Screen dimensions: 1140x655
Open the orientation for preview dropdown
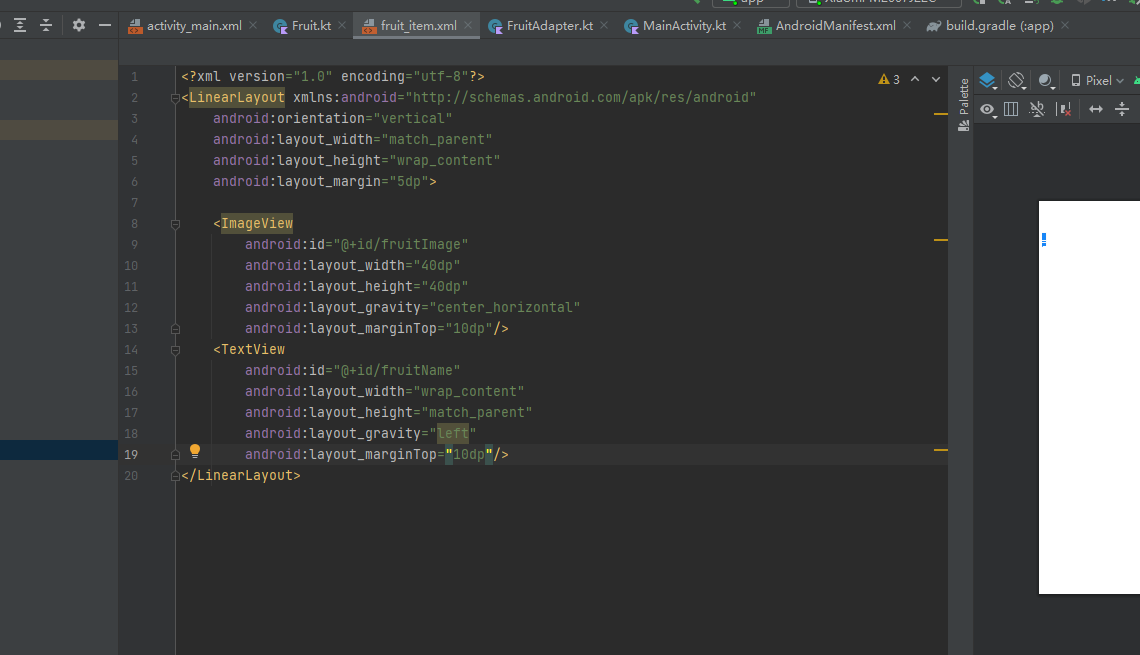[1016, 81]
